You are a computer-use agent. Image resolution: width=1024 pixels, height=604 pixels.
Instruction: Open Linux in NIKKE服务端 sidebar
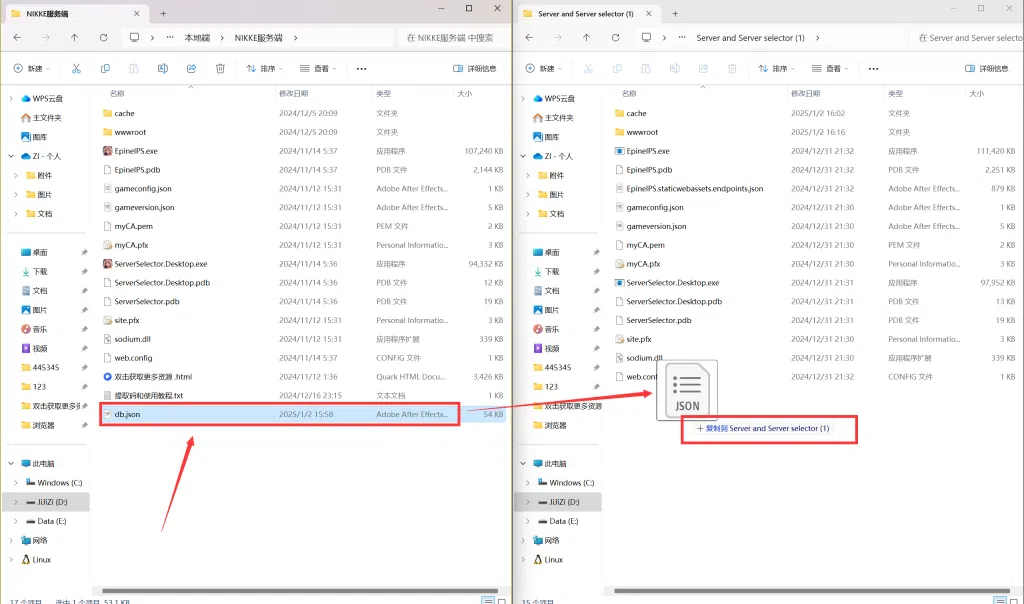pyautogui.click(x=36, y=560)
